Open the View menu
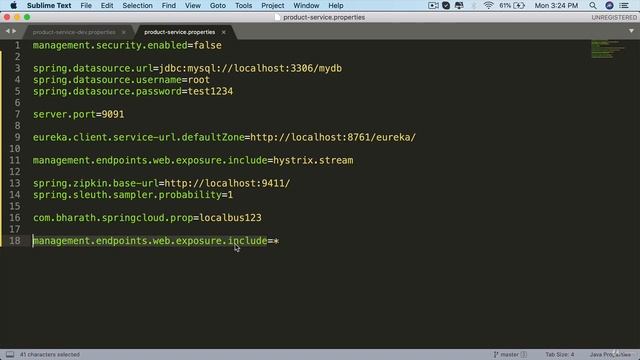The image size is (640, 360). 193,5
